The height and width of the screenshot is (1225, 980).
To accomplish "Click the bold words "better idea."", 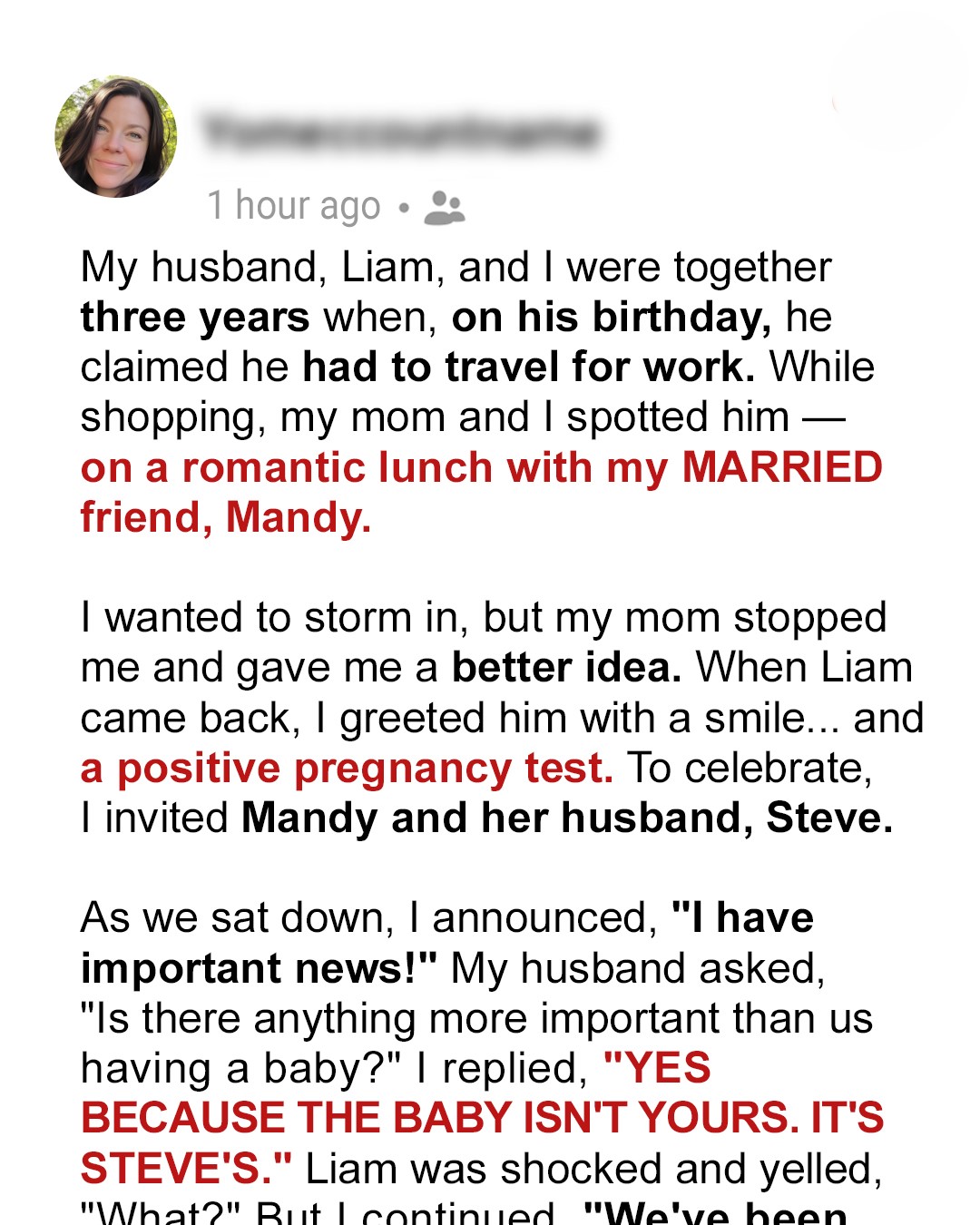I will point(567,668).
